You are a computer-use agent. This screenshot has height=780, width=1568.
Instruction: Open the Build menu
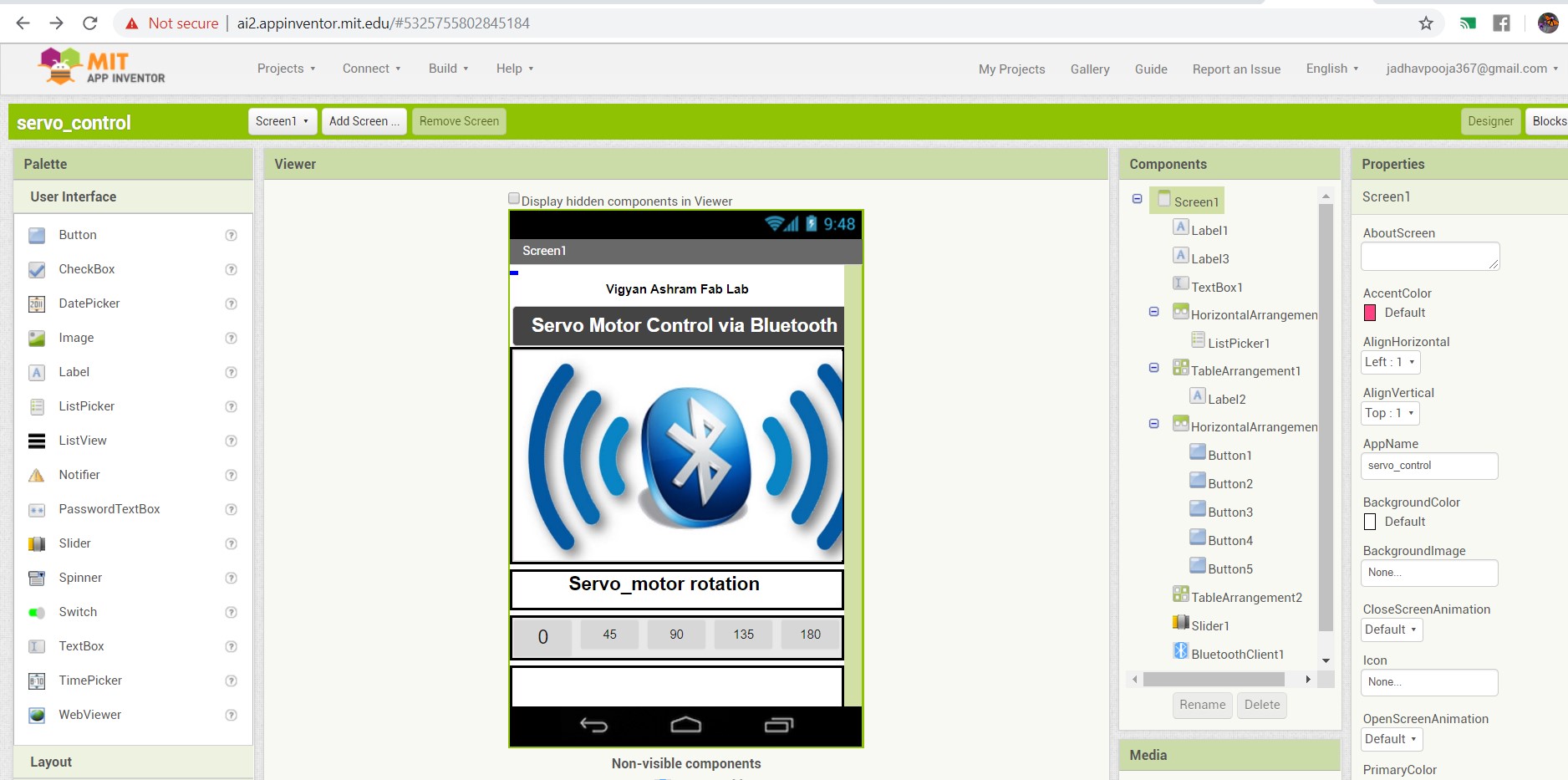(448, 69)
